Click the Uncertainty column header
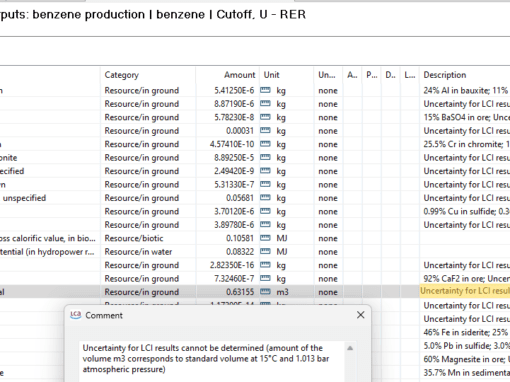Screen dimensions: 510x382 coord(328,75)
